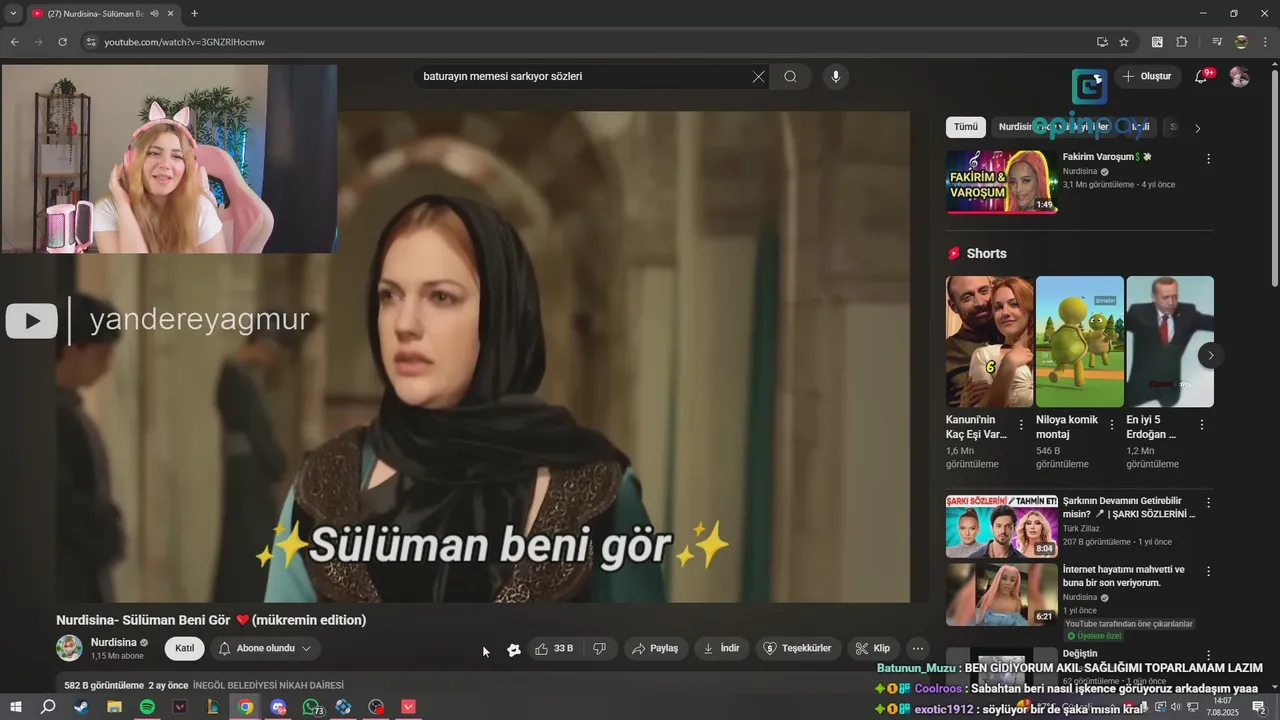Open the media control music-note icon
This screenshot has height=720, width=1280.
[1217, 42]
